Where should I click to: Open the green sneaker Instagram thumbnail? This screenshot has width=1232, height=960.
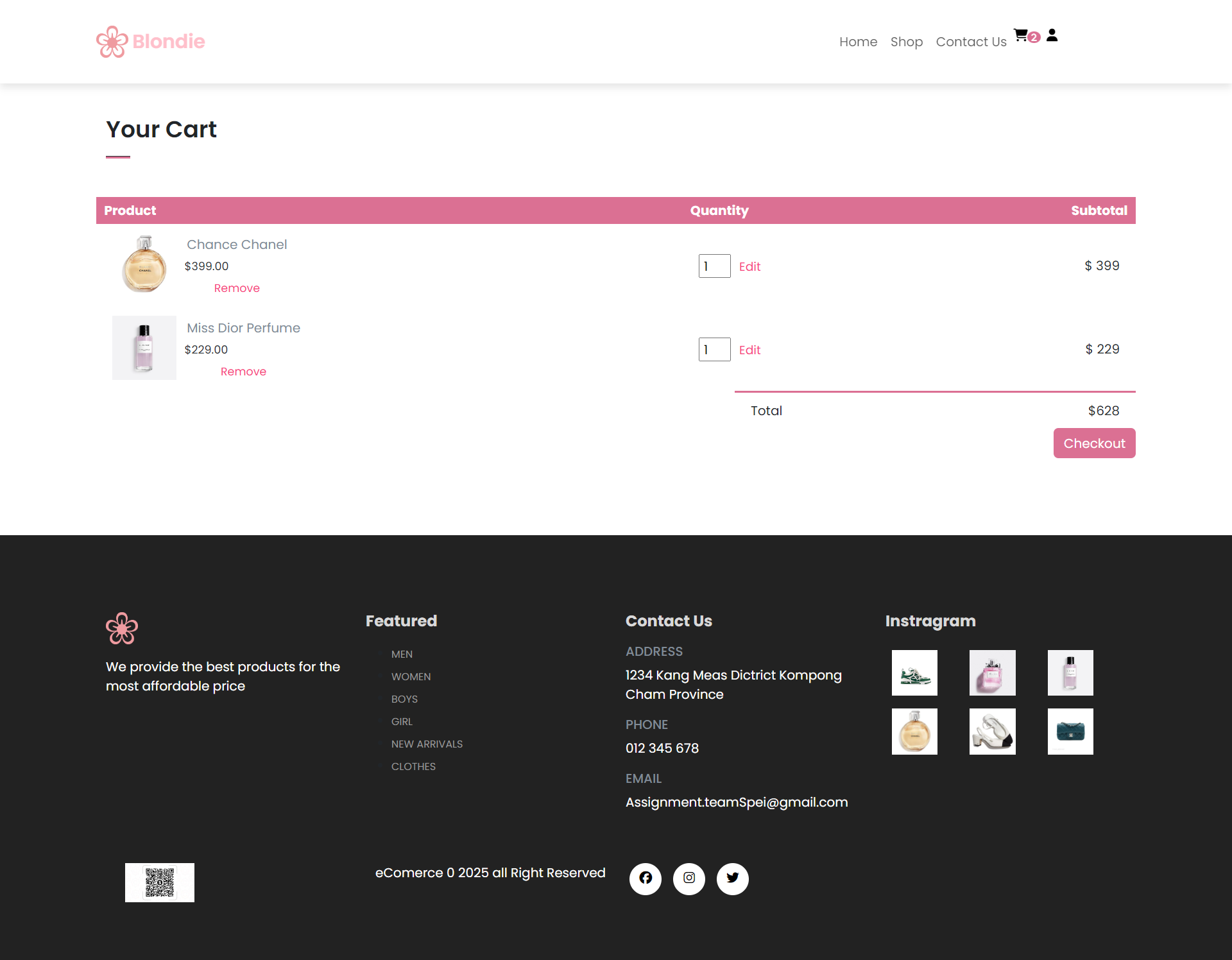coord(914,673)
